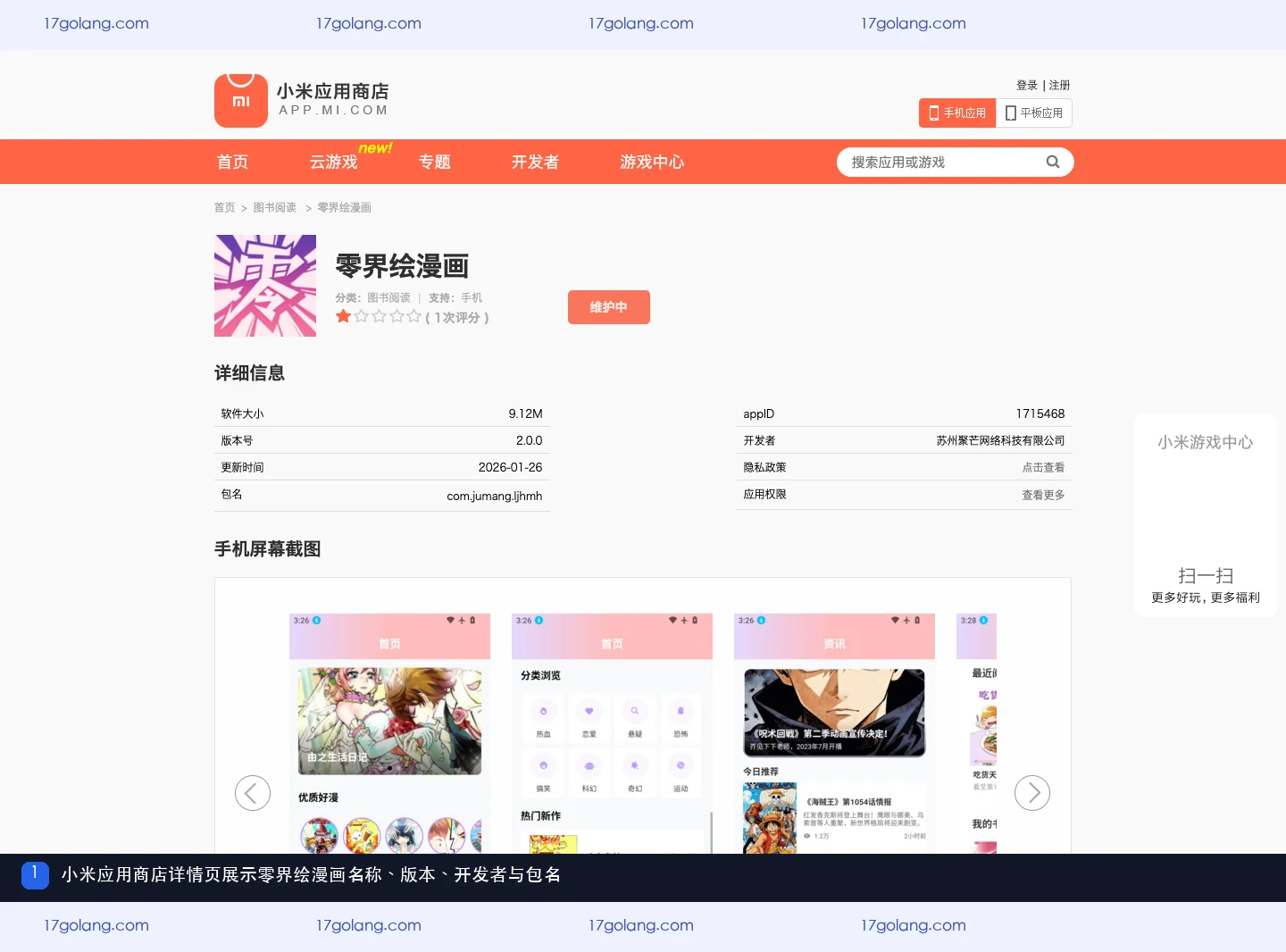Click the previous screenshot arrow
Viewport: 1286px width, 952px height.
click(253, 793)
